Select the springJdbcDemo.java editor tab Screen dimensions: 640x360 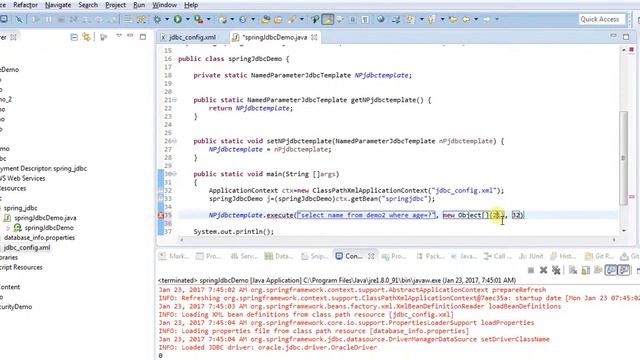pos(274,37)
